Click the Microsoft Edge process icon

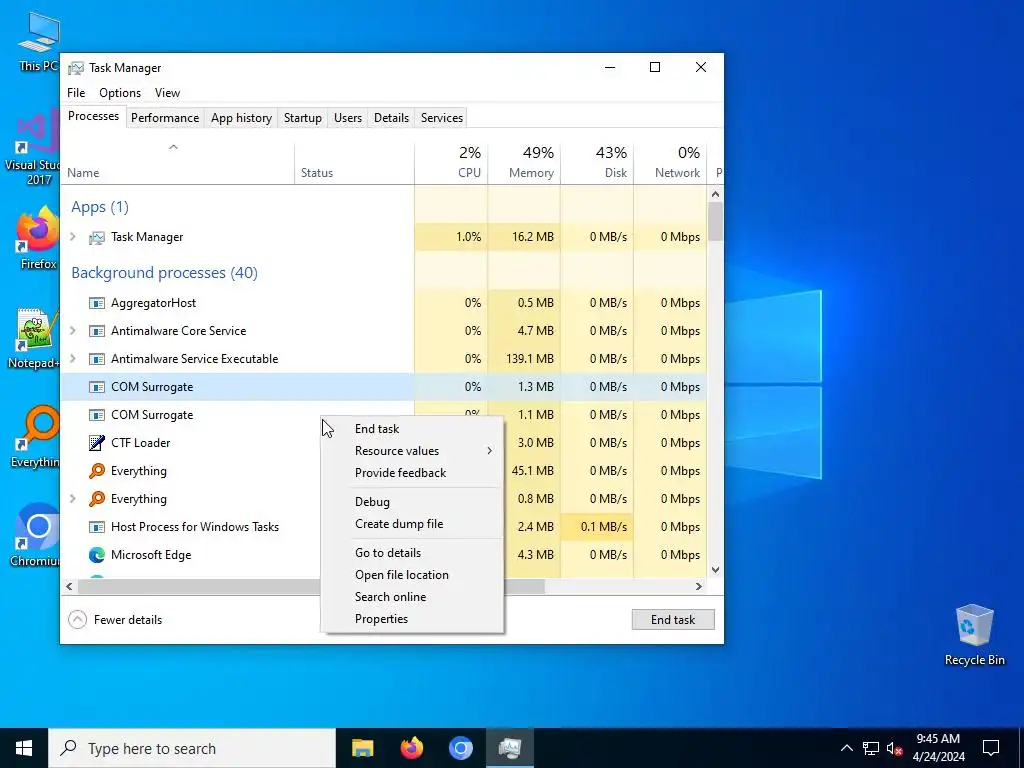click(x=97, y=555)
